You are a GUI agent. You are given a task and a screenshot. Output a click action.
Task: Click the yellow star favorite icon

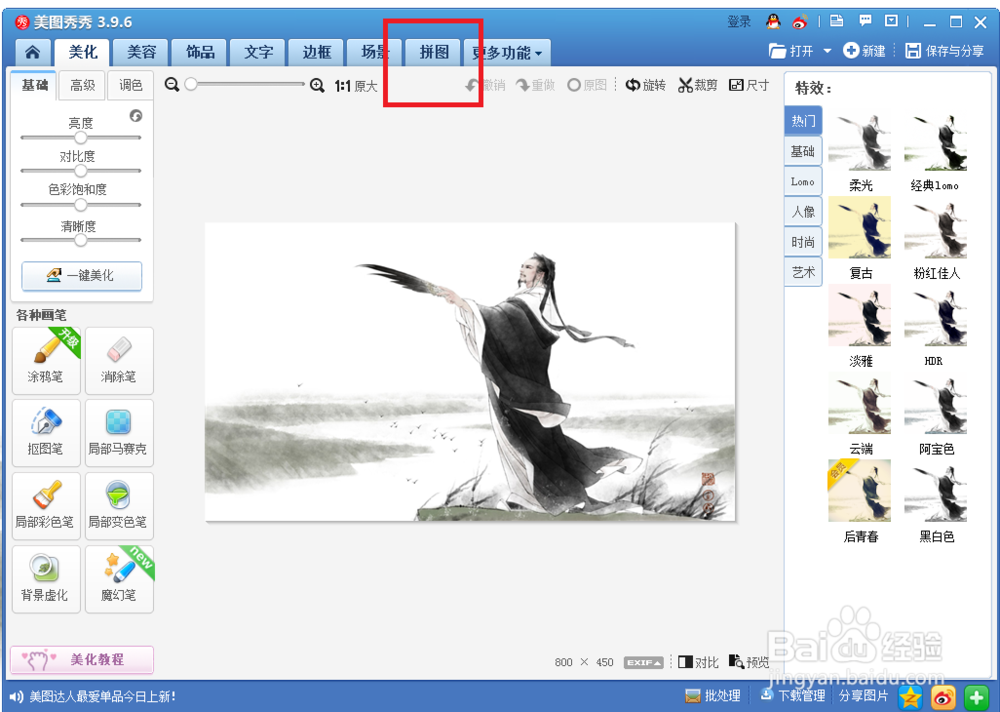point(910,697)
